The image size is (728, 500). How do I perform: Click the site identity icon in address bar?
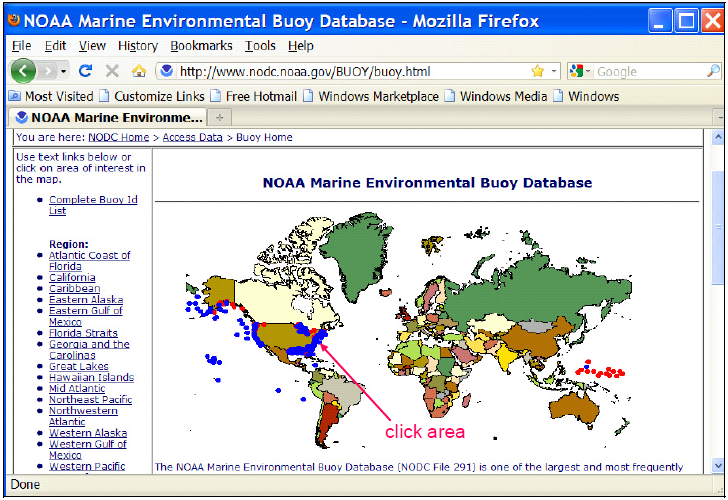click(166, 71)
